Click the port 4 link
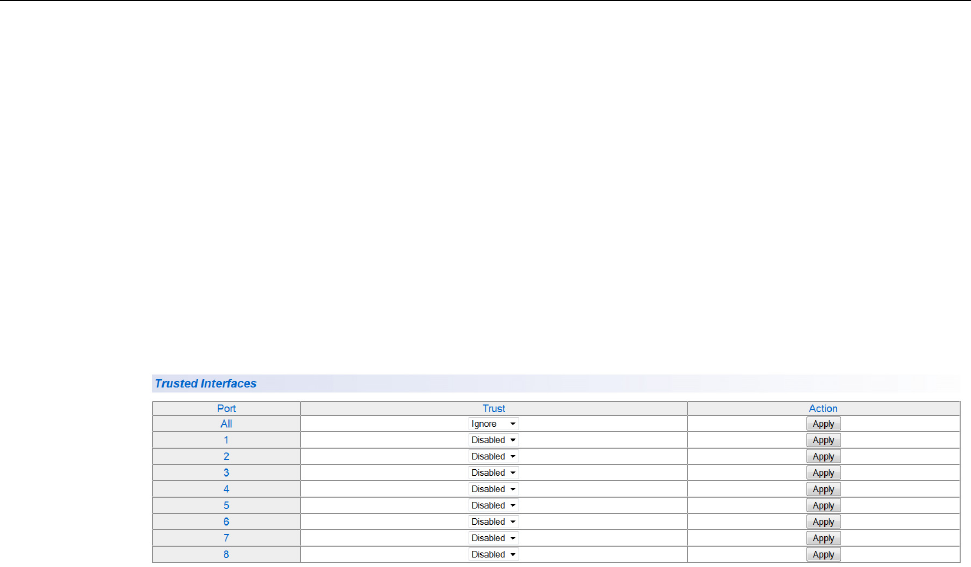The image size is (971, 567). click(226, 489)
